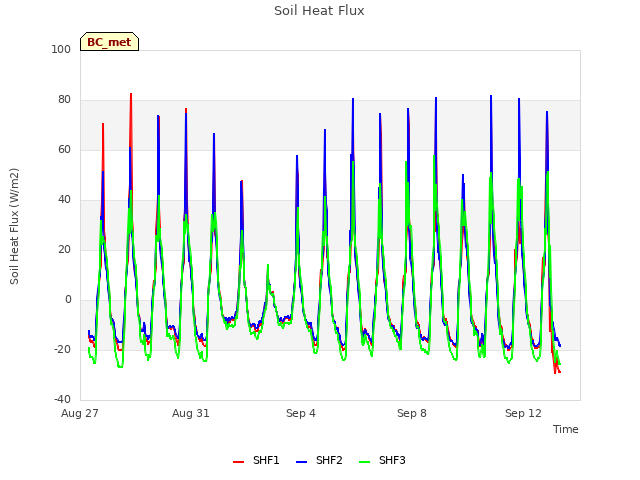Click the Sep 4 x-axis tick label
This screenshot has width=640, height=480.
301,413
